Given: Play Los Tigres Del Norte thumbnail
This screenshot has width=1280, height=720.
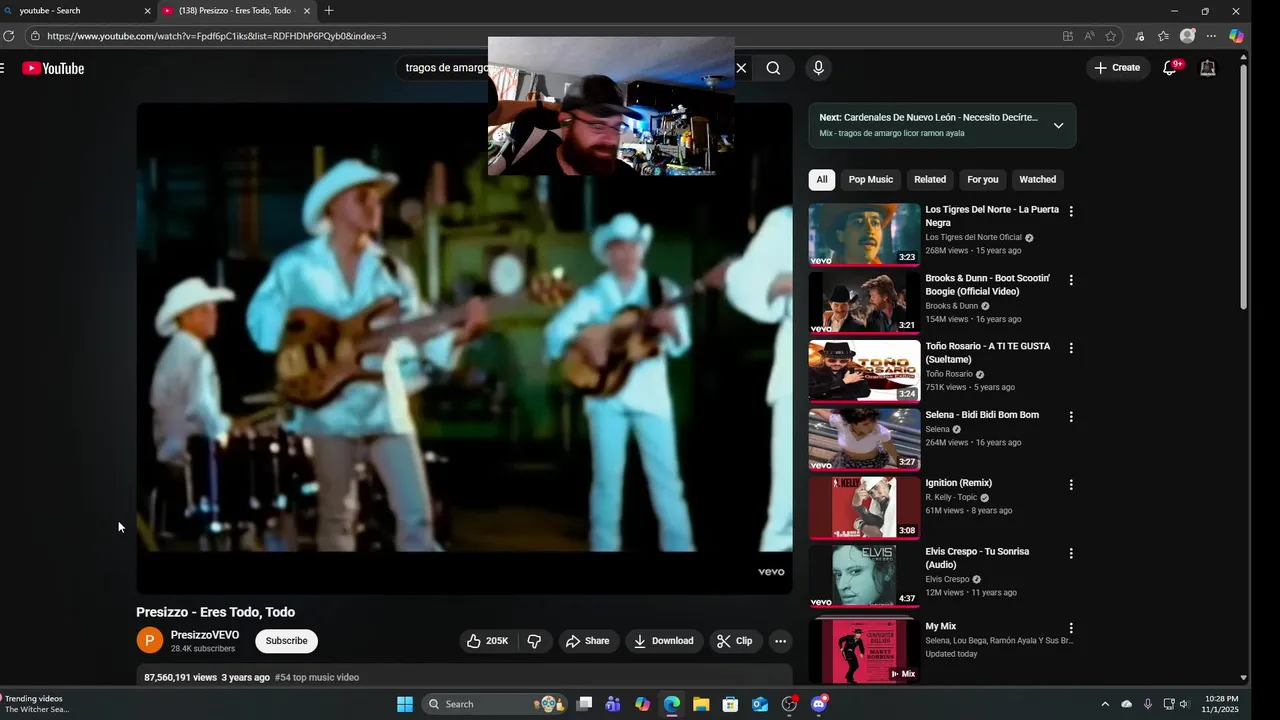Looking at the screenshot, I should pyautogui.click(x=864, y=235).
